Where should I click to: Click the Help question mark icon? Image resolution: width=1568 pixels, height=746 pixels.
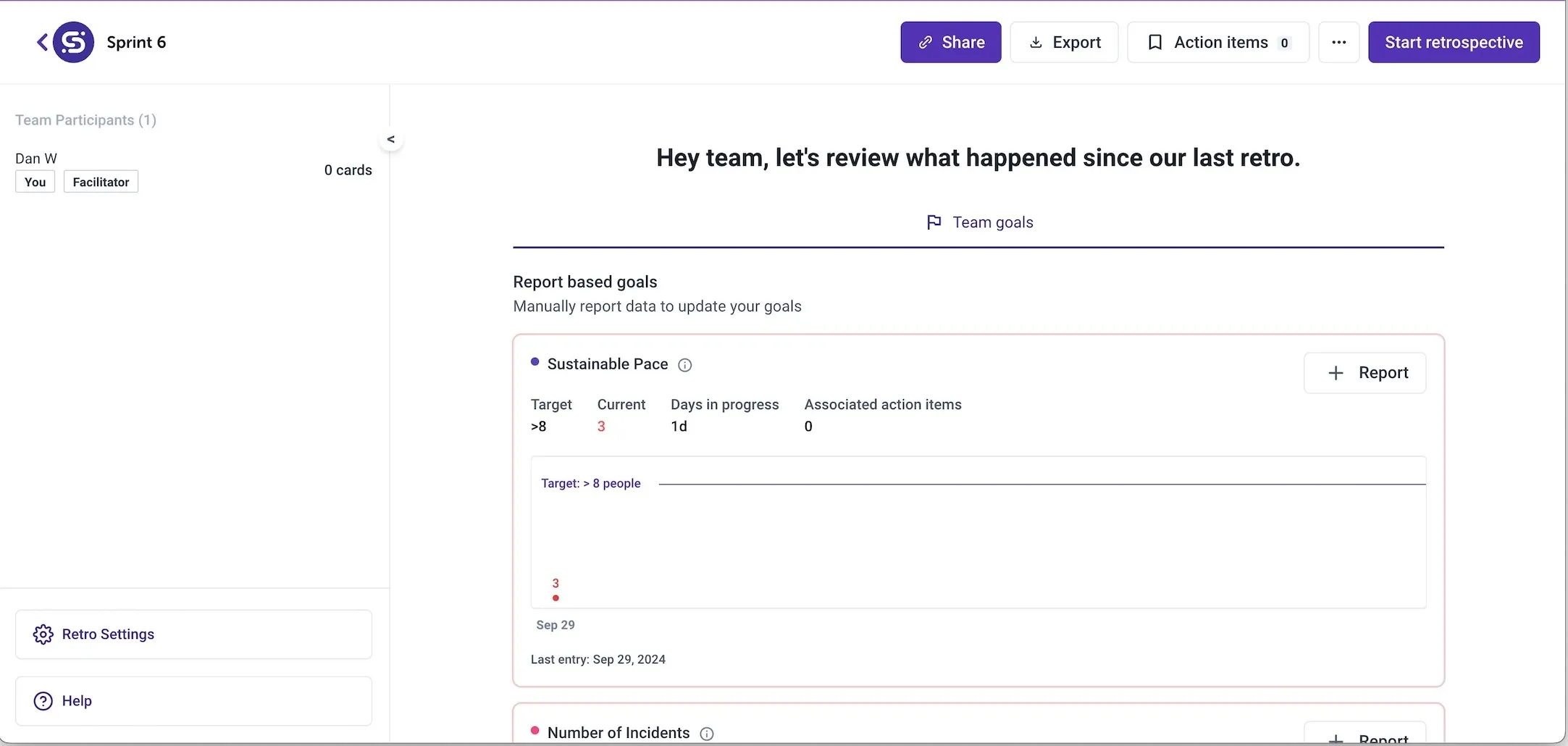point(41,700)
